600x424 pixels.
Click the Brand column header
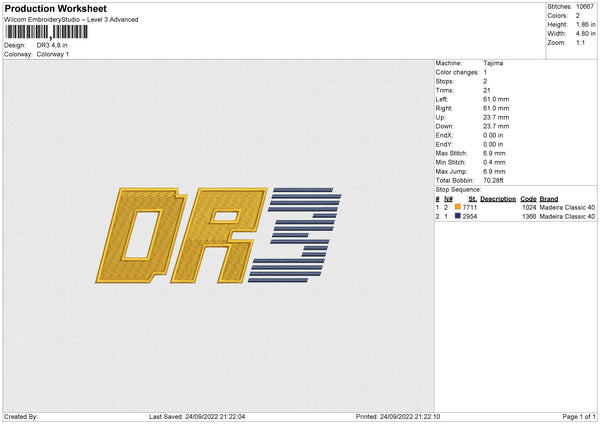point(549,199)
